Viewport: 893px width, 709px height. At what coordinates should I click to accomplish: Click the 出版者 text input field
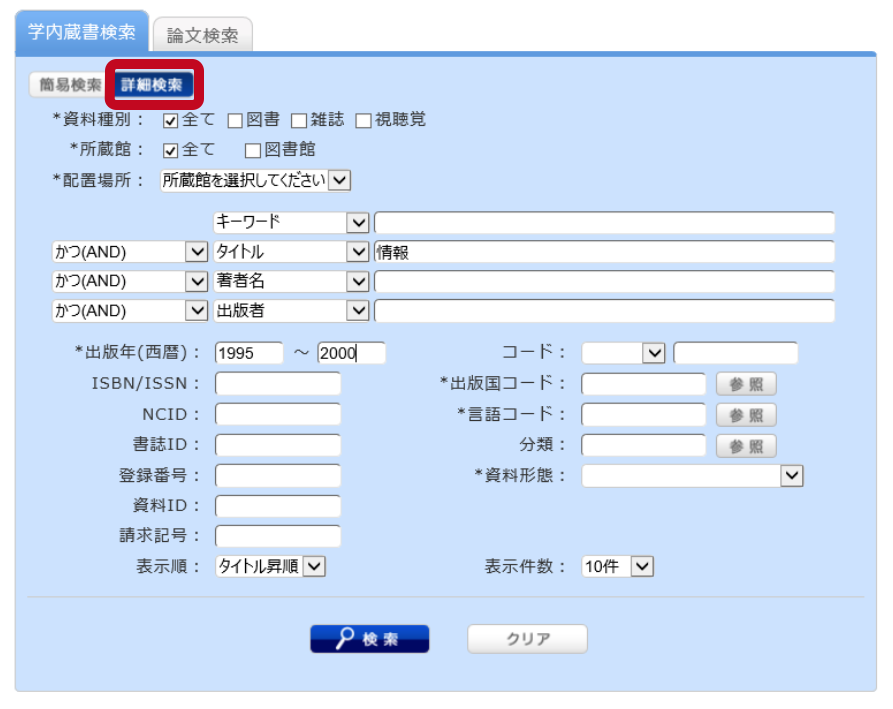pos(604,311)
